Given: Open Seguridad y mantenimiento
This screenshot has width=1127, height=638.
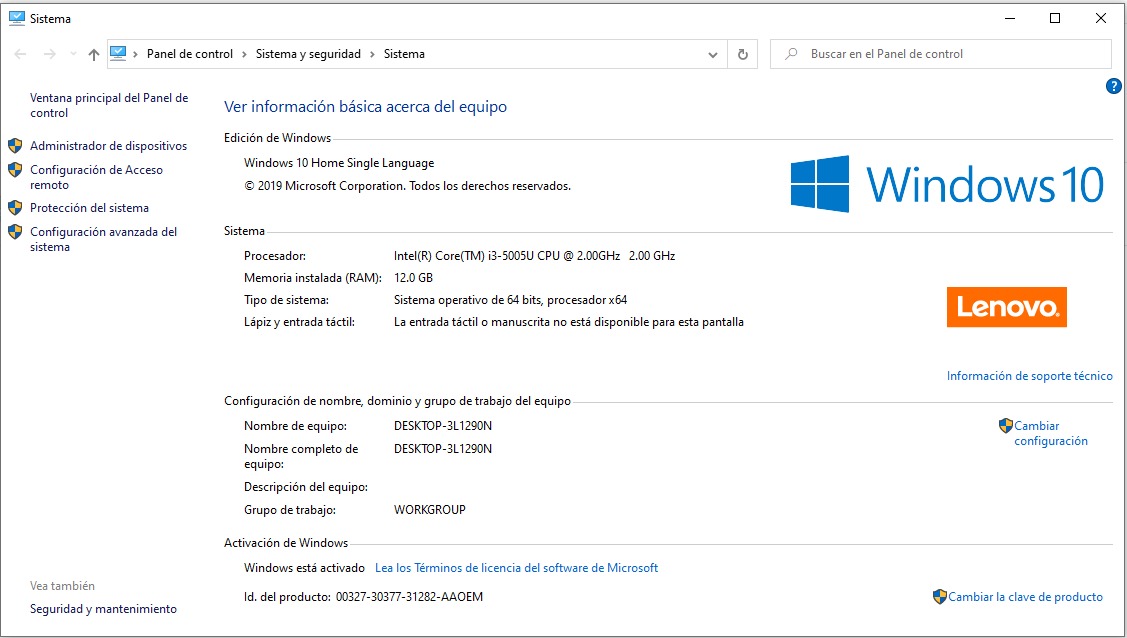Looking at the screenshot, I should coord(103,609).
